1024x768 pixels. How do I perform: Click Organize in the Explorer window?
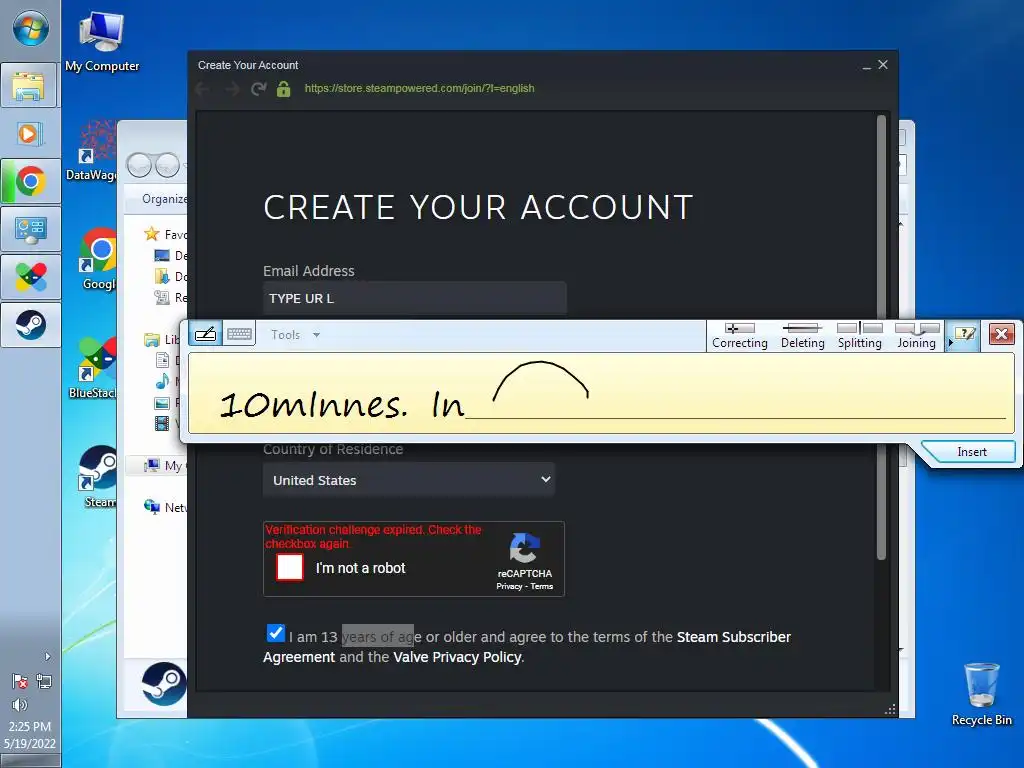coord(164,199)
